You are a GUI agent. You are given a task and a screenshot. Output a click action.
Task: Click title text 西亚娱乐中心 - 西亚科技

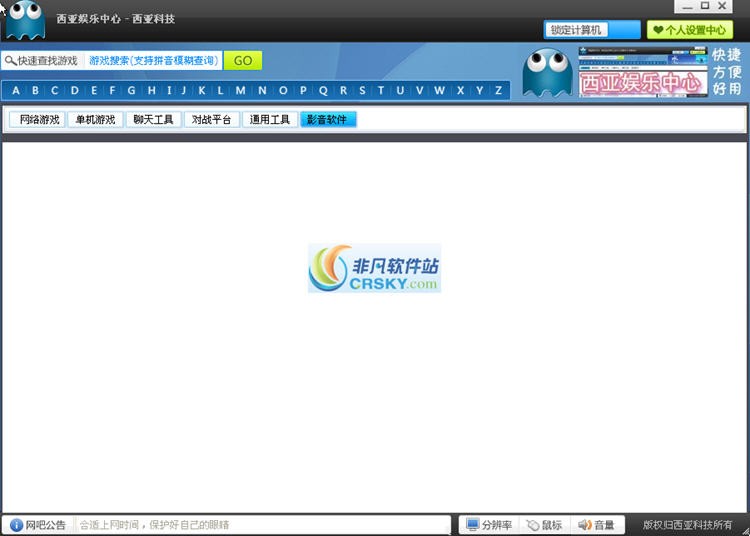tap(116, 19)
